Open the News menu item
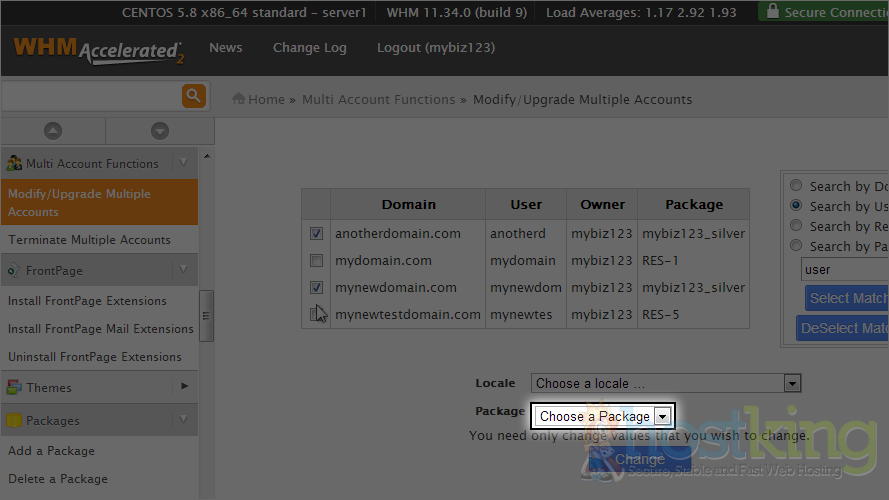The height and width of the screenshot is (500, 889). pyautogui.click(x=225, y=48)
